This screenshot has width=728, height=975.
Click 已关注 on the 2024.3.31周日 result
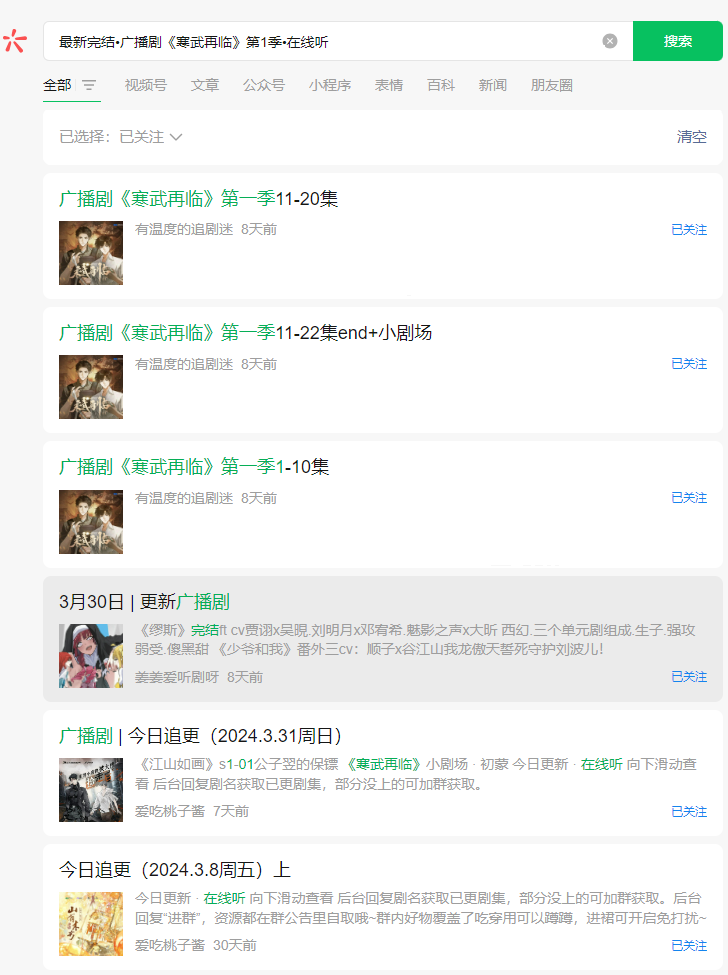689,811
